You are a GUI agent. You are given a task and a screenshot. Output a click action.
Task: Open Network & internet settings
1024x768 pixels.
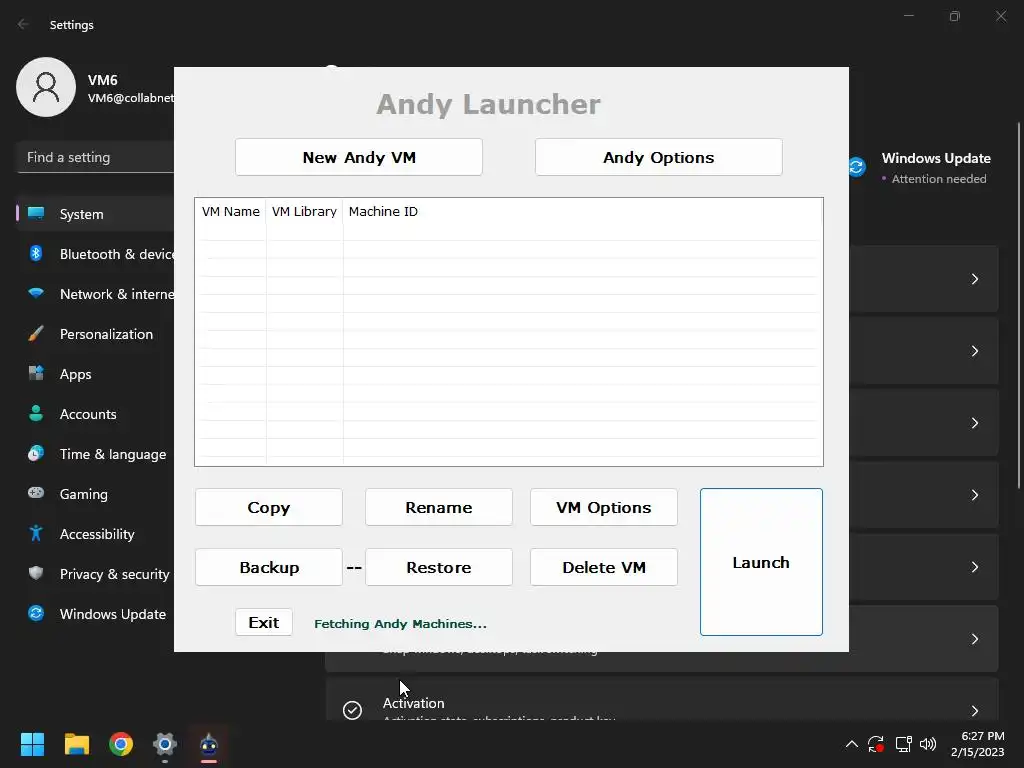(95, 294)
